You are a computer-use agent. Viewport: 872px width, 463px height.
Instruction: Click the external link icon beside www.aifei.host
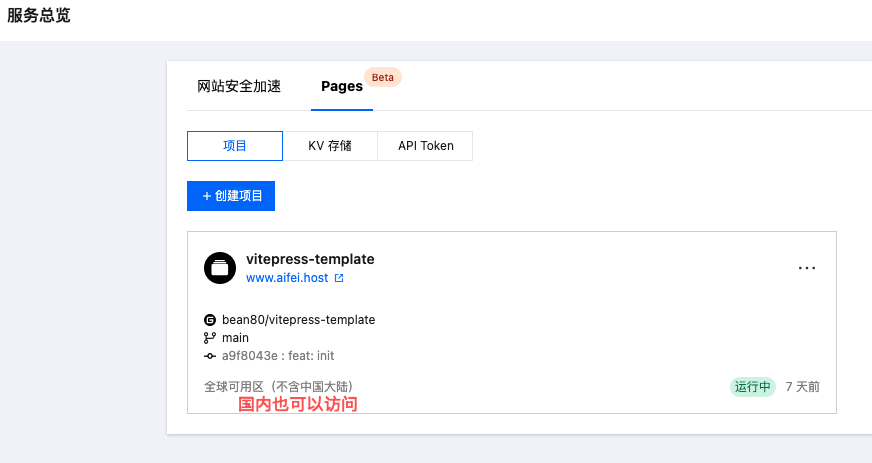click(x=339, y=278)
